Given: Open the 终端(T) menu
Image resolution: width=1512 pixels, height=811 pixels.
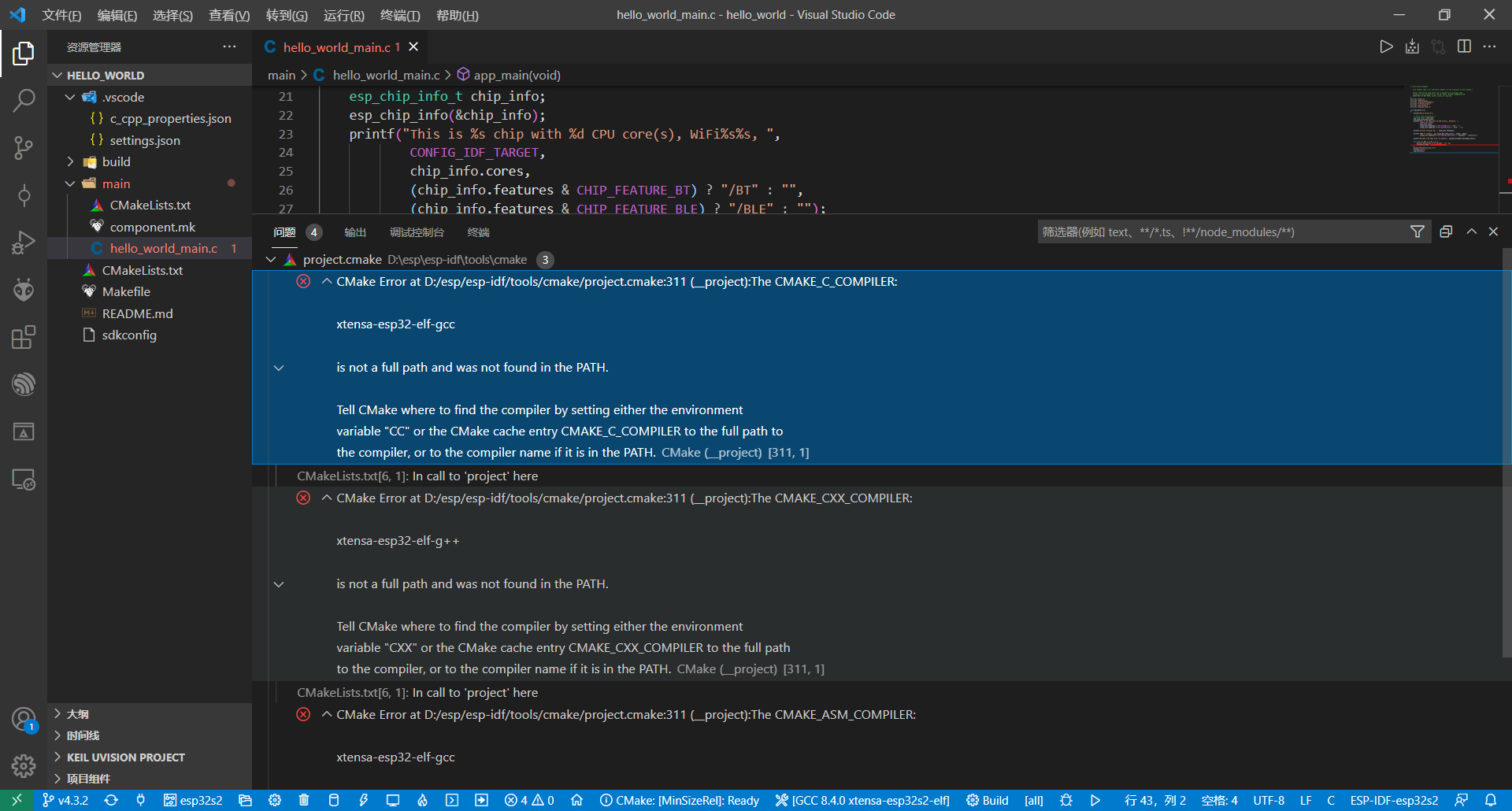Looking at the screenshot, I should pyautogui.click(x=400, y=15).
